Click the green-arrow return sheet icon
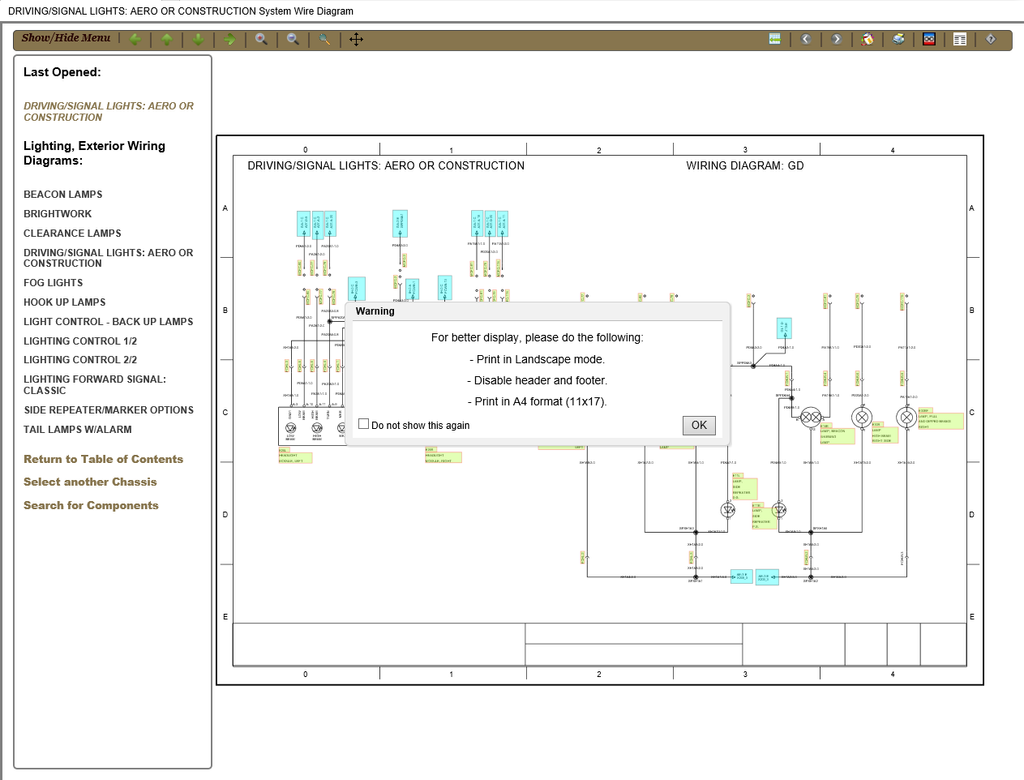Screen dimensions: 1024x780 (x=775, y=39)
